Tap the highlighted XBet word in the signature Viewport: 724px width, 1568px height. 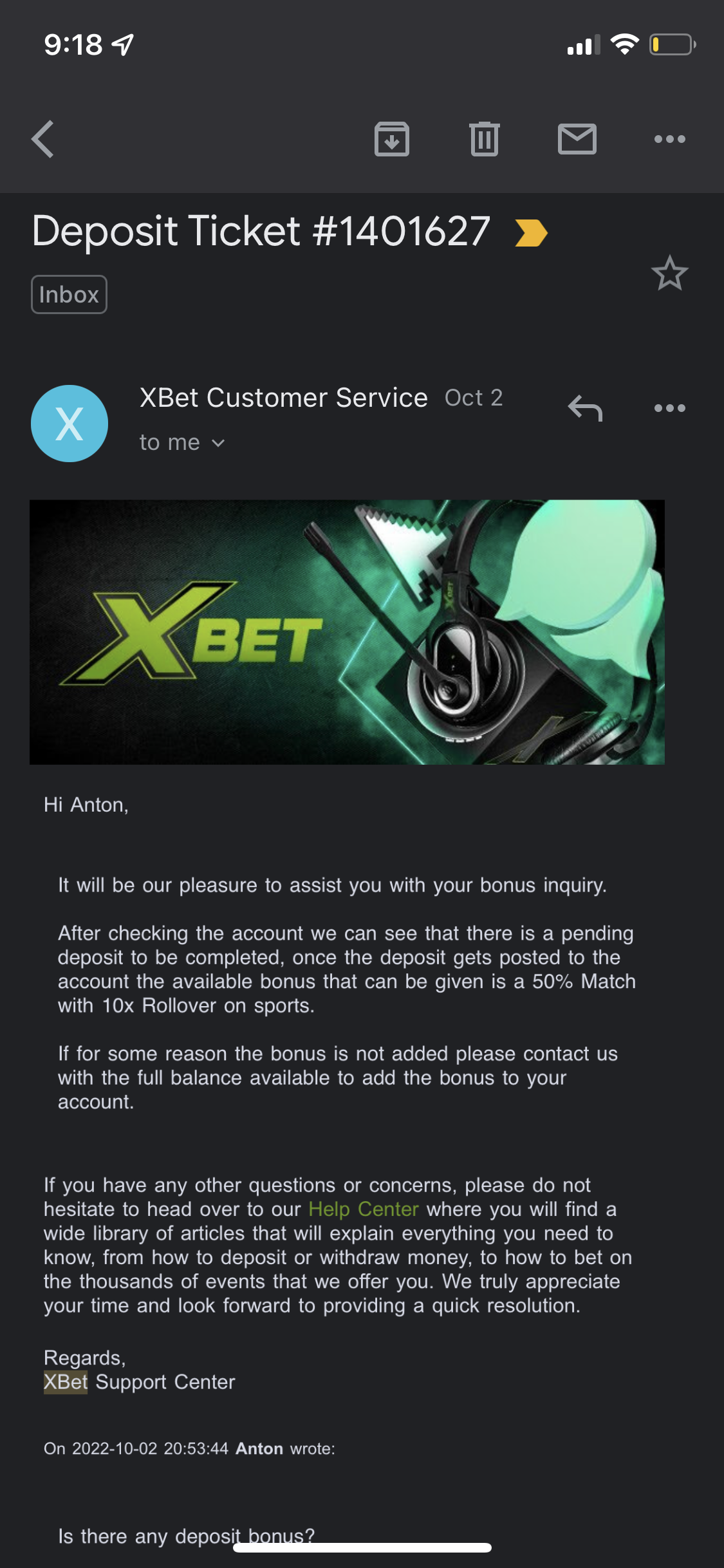(x=66, y=1382)
